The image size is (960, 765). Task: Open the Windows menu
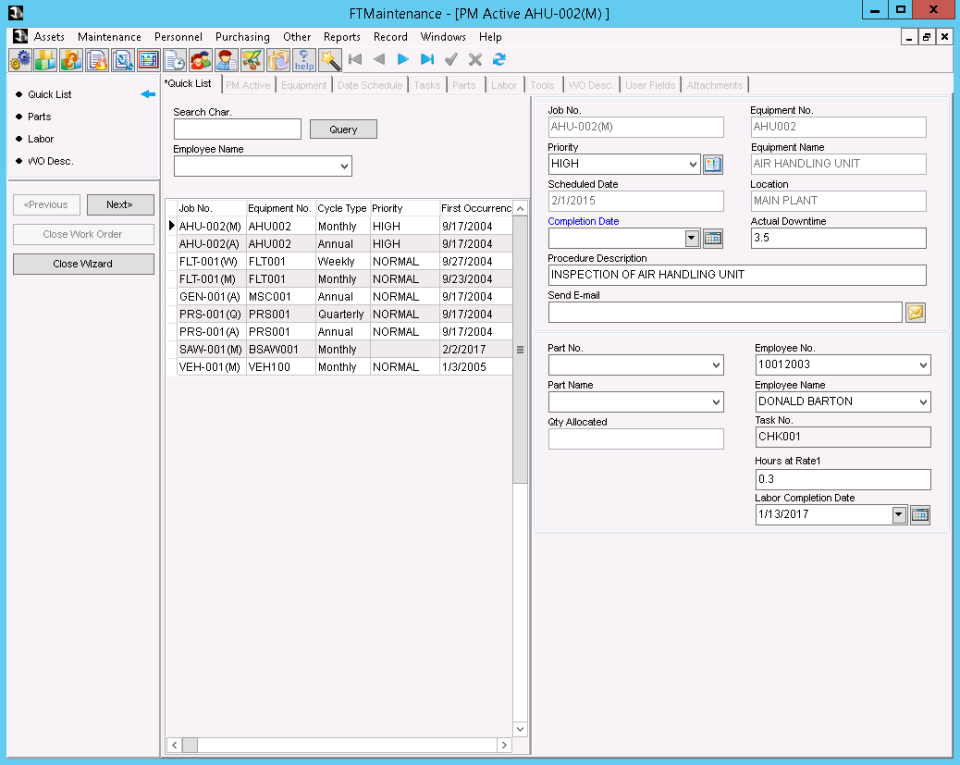443,37
